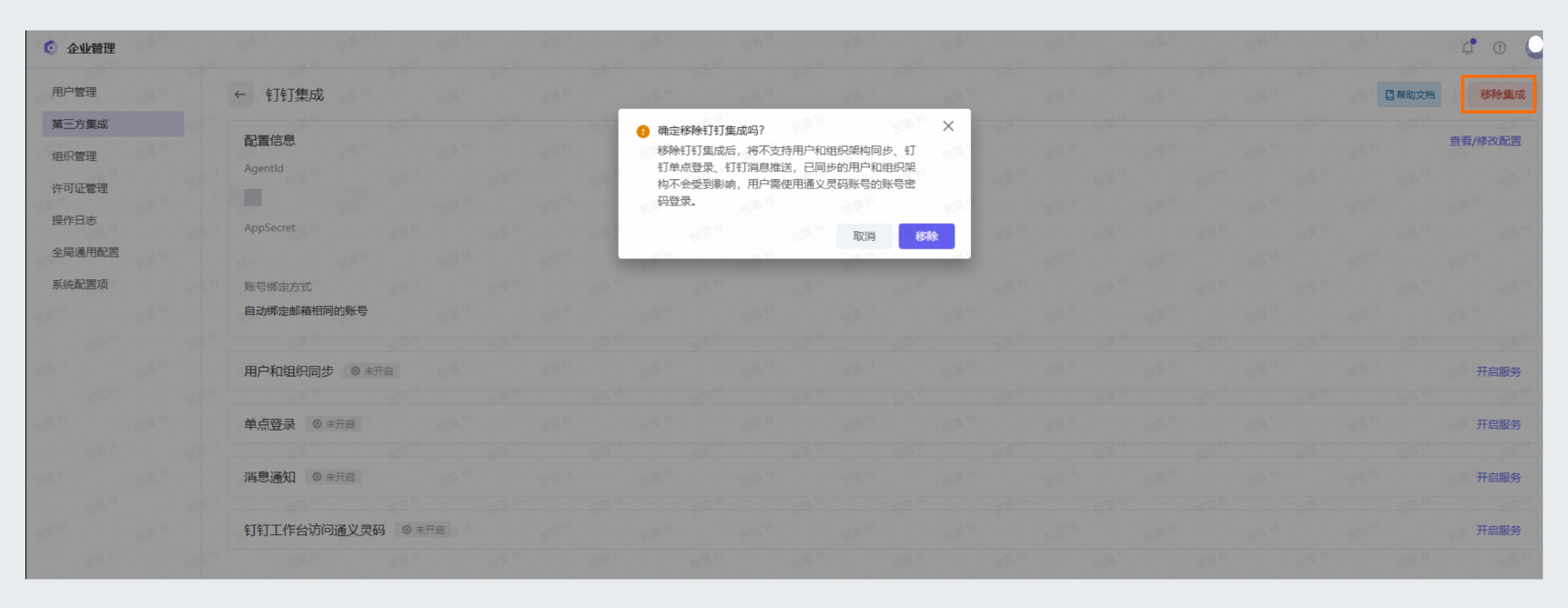Click the 企业管理 logo icon
Image resolution: width=1568 pixels, height=608 pixels.
coord(50,48)
